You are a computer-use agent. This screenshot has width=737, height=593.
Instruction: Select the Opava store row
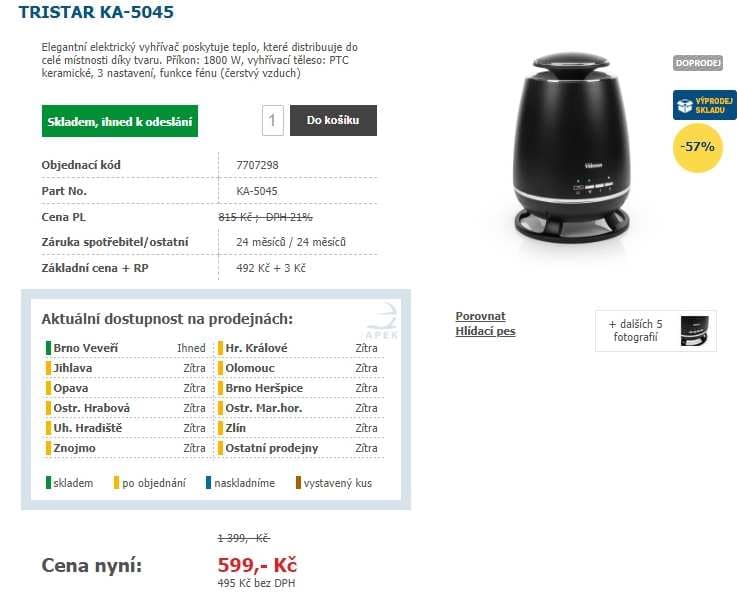click(x=125, y=388)
